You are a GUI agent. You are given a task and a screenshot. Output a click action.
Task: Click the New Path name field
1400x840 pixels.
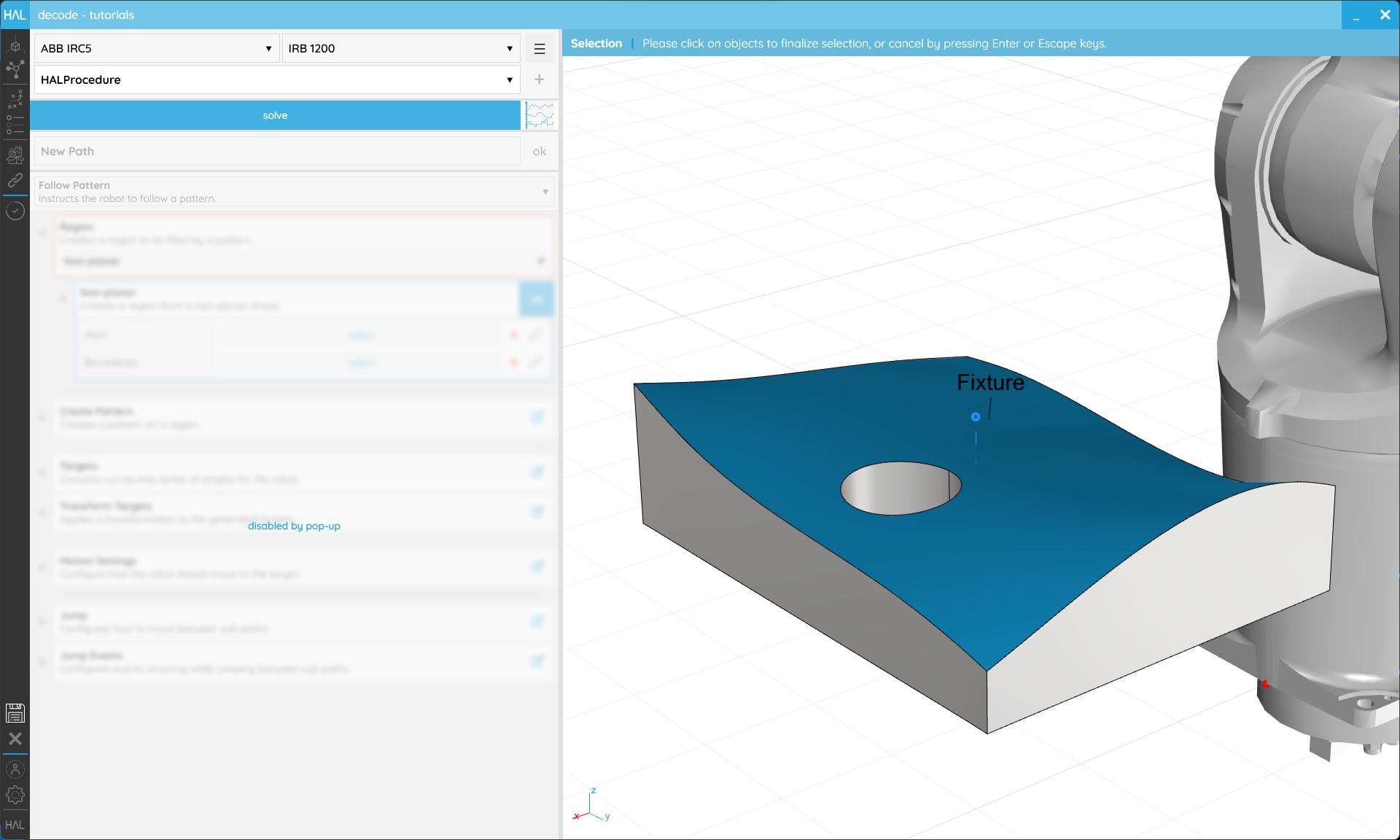point(277,151)
